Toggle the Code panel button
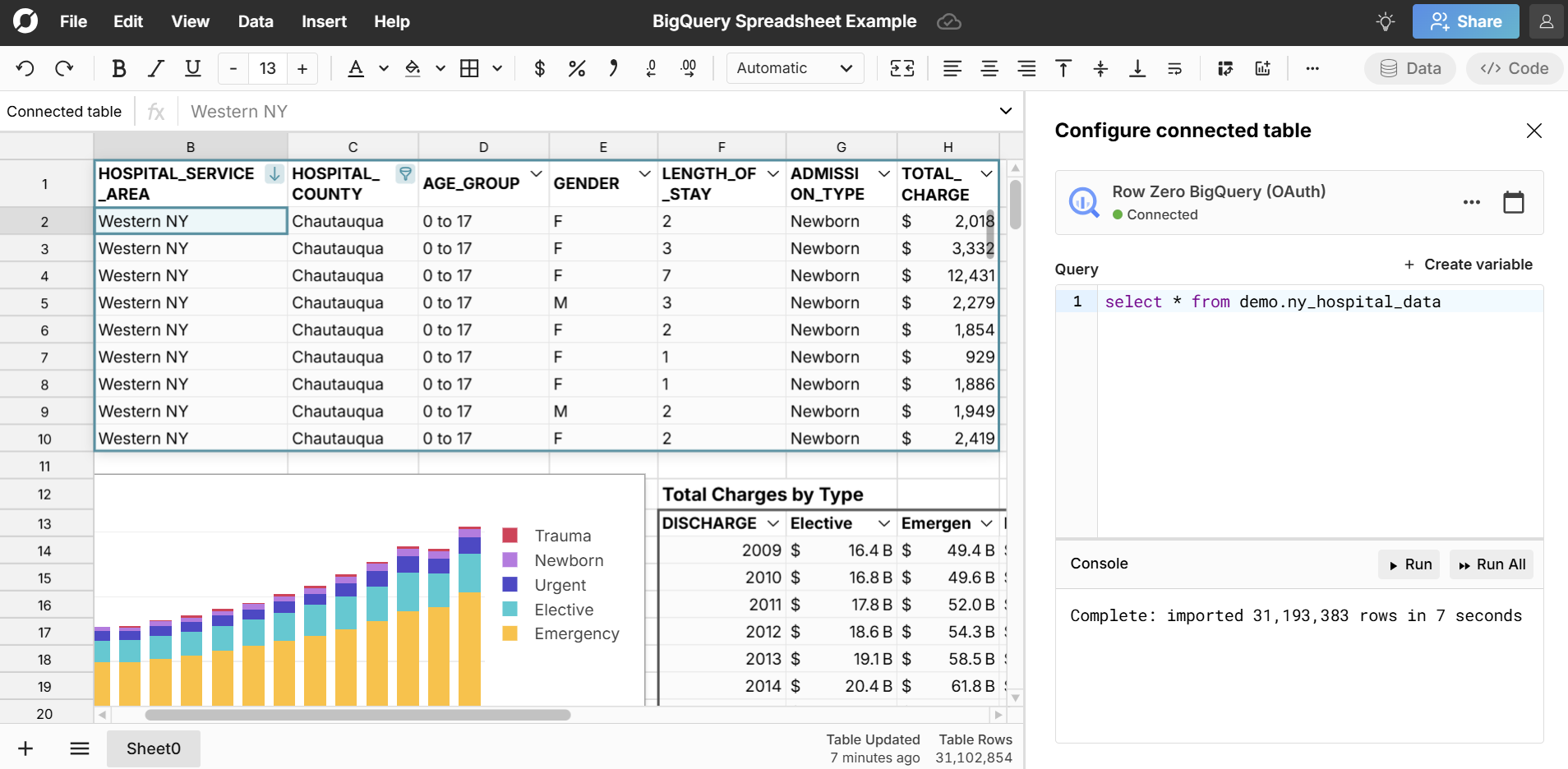The image size is (1568, 769). 1514,68
